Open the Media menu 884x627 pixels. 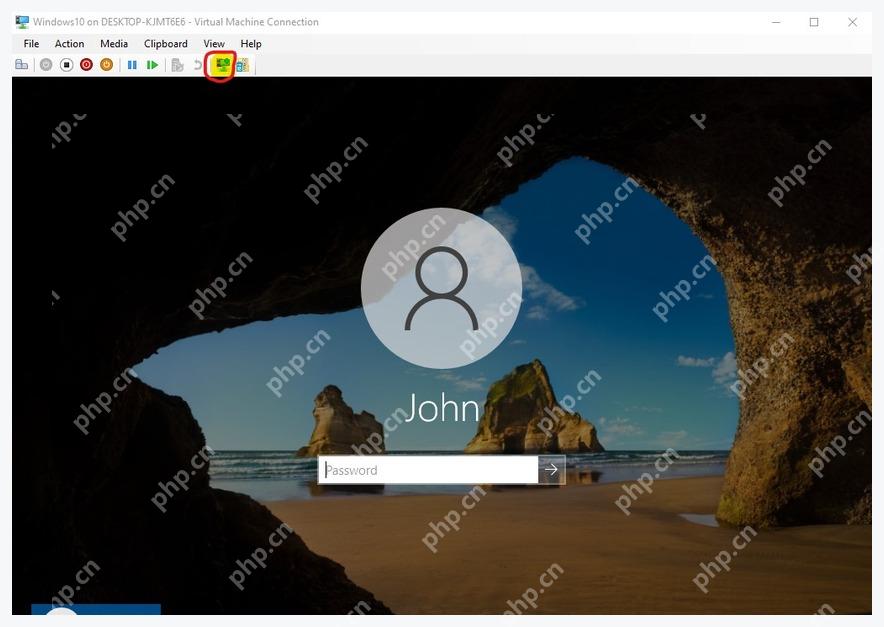[x=114, y=43]
